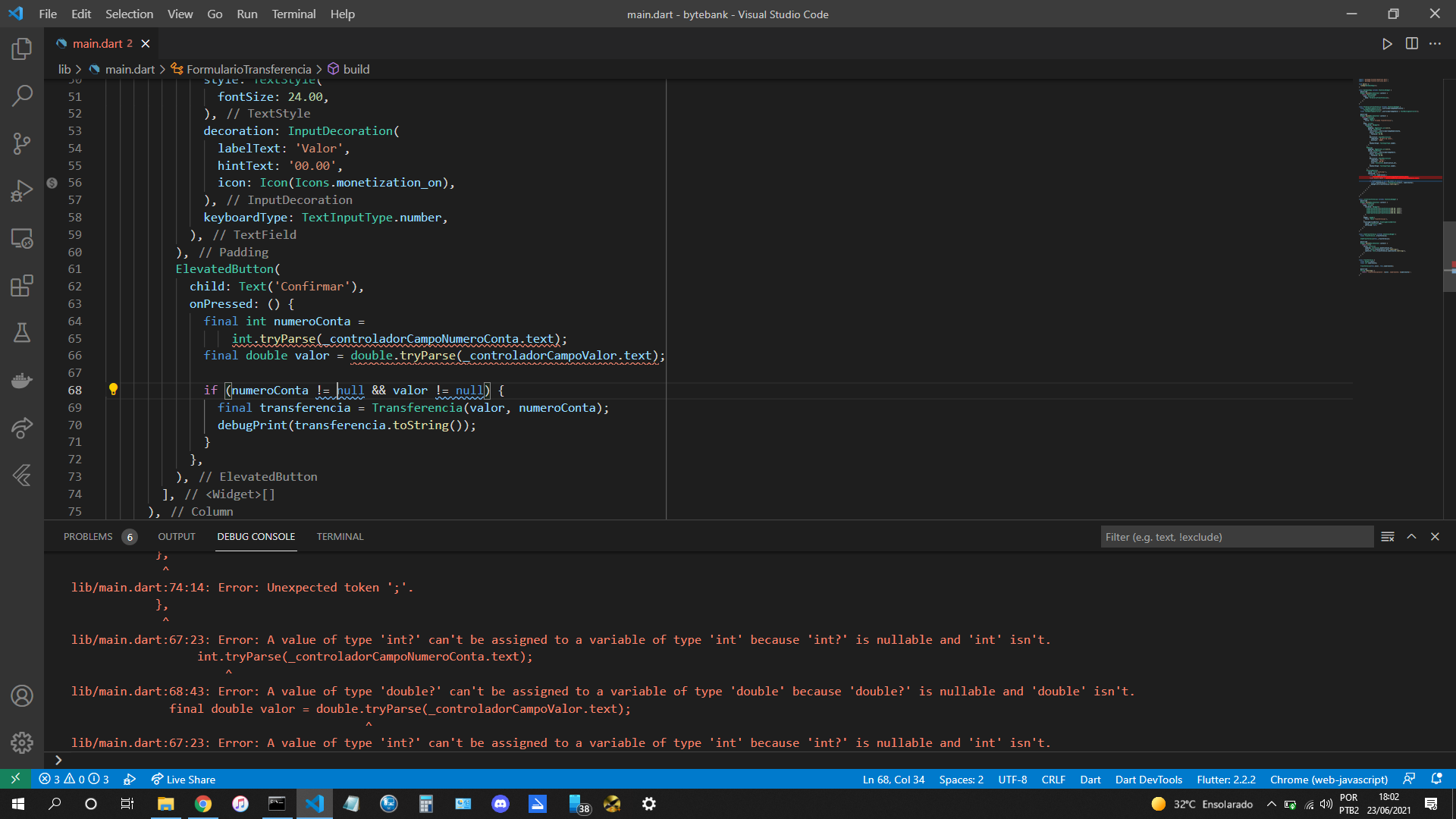
Task: Open the Remote Explorer view
Action: click(x=22, y=238)
